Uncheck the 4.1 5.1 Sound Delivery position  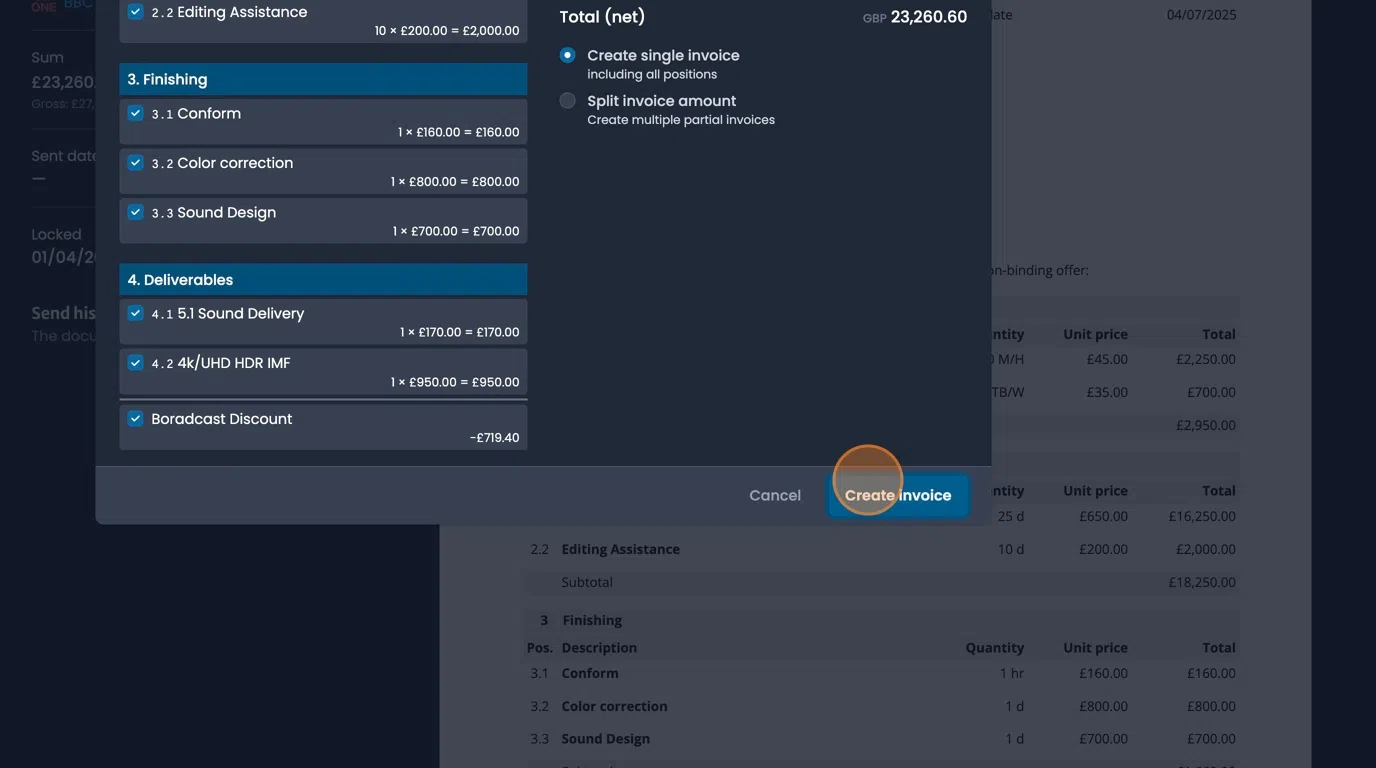[x=135, y=313]
